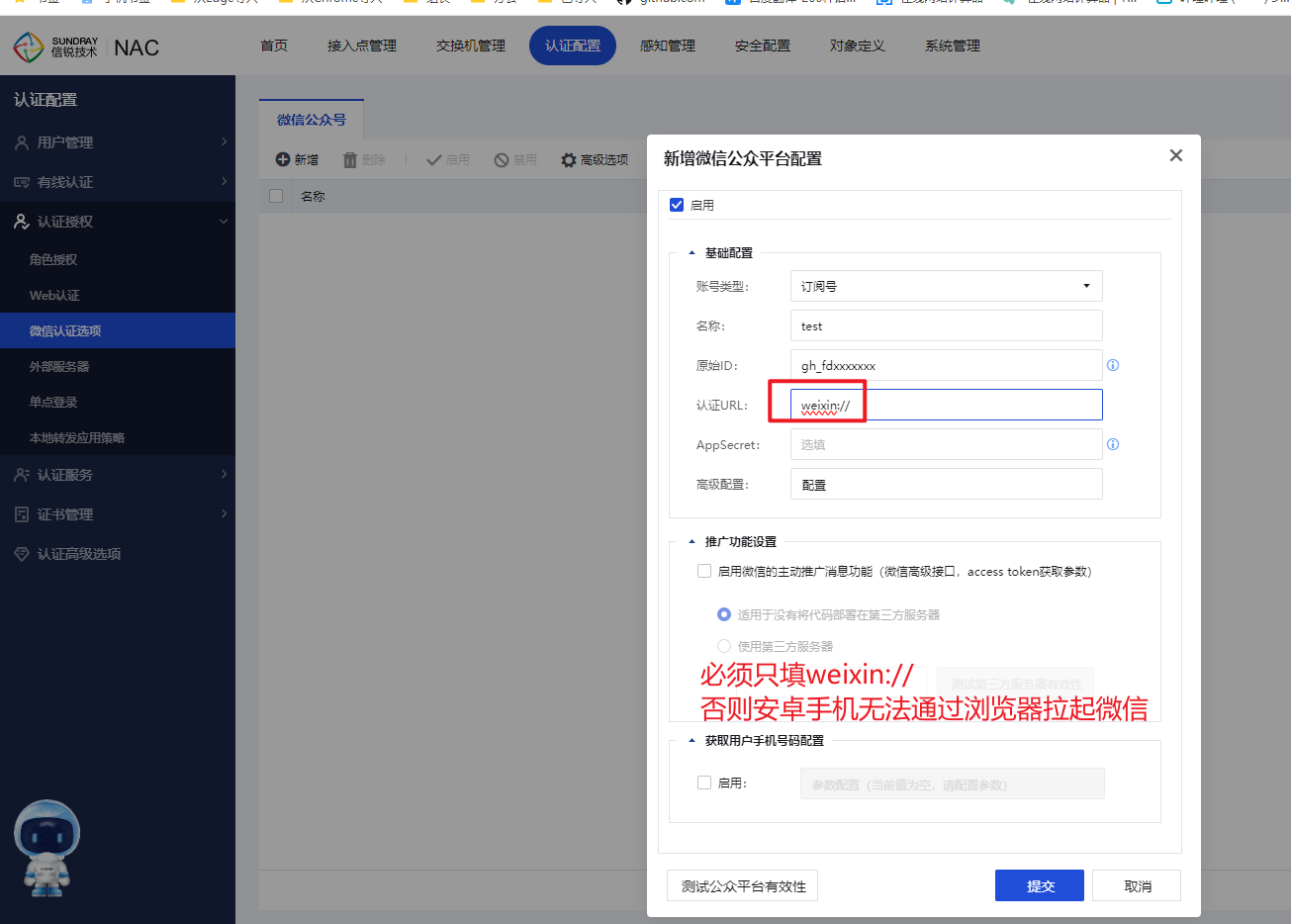Image resolution: width=1291 pixels, height=924 pixels.
Task: Select 适用于没有将代码部署在第三方服务器 radio
Action: click(x=723, y=614)
